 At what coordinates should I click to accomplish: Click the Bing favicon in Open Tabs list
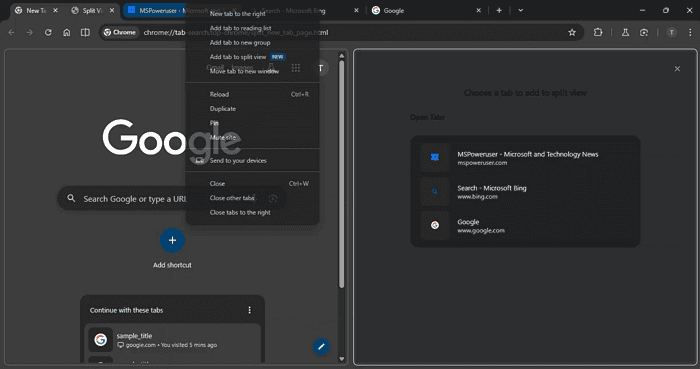(x=434, y=191)
